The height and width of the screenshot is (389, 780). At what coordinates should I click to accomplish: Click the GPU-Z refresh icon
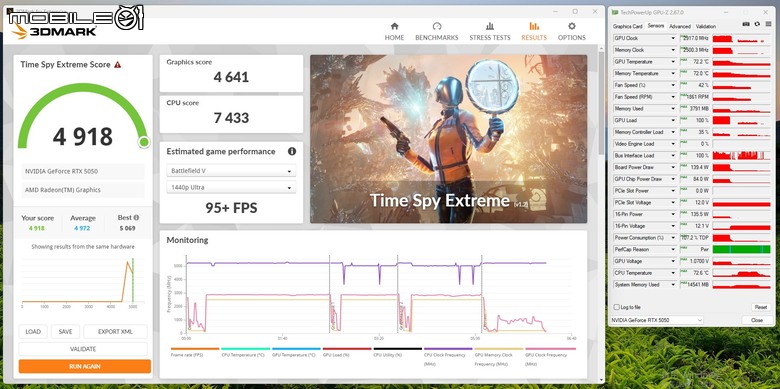[757, 24]
